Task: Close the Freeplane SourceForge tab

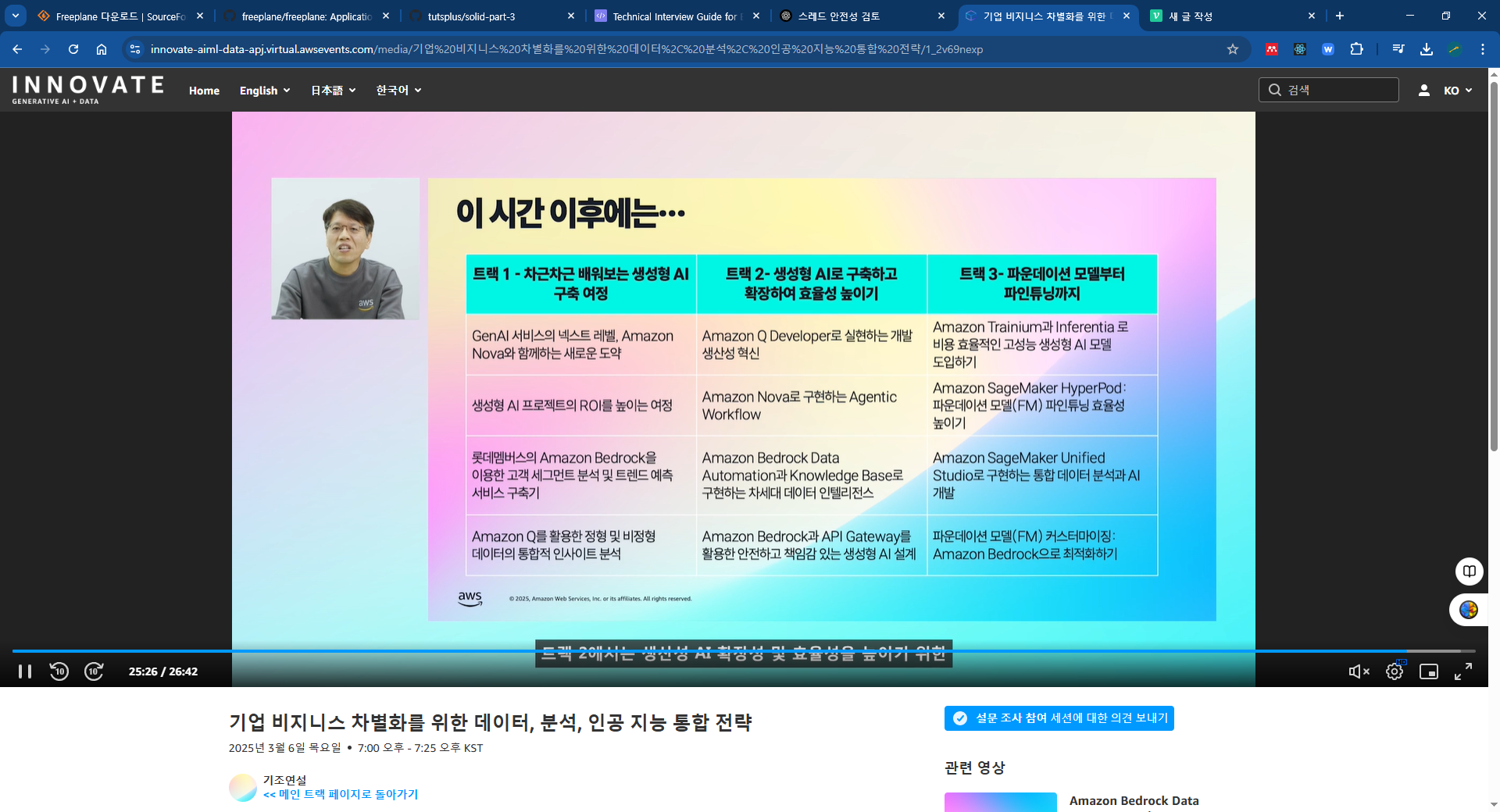Action: tap(200, 16)
